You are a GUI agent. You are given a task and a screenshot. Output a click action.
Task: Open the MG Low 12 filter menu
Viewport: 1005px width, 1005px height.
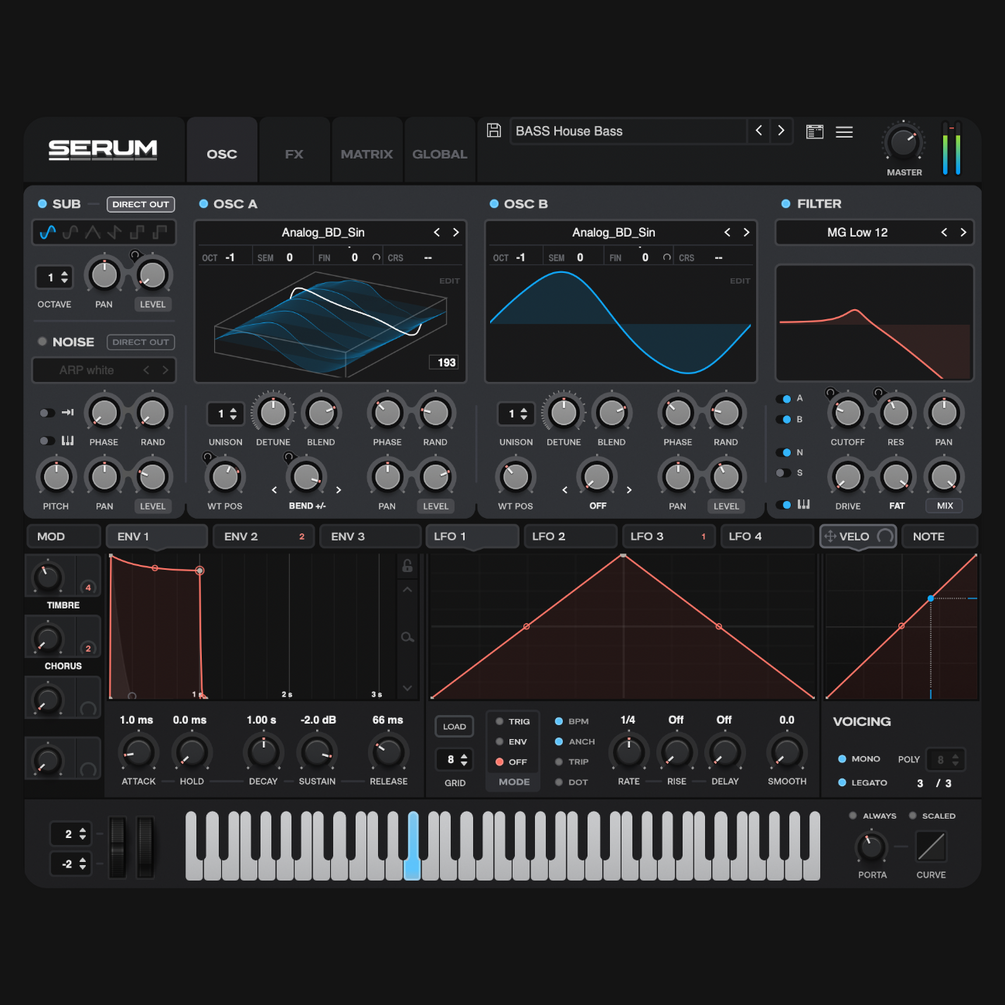[858, 233]
